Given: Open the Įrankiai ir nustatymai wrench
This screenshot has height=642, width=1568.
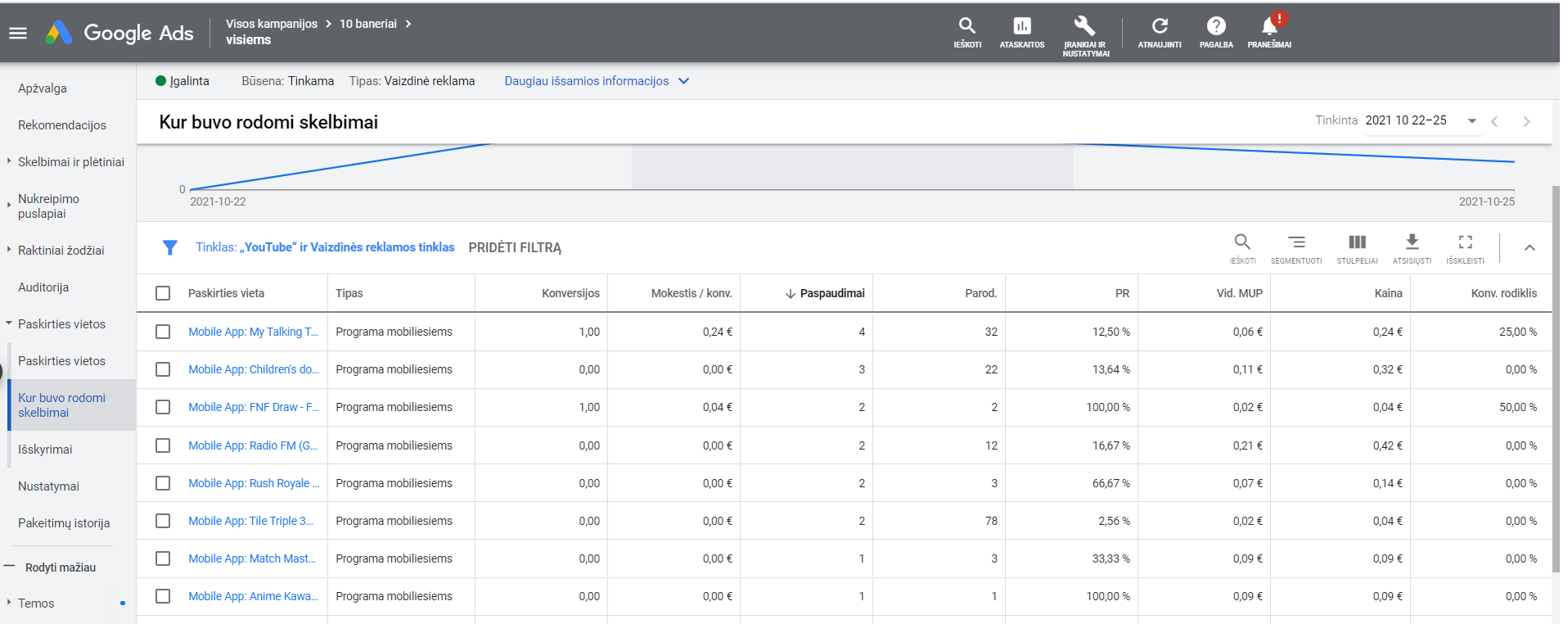Looking at the screenshot, I should click(x=1085, y=36).
